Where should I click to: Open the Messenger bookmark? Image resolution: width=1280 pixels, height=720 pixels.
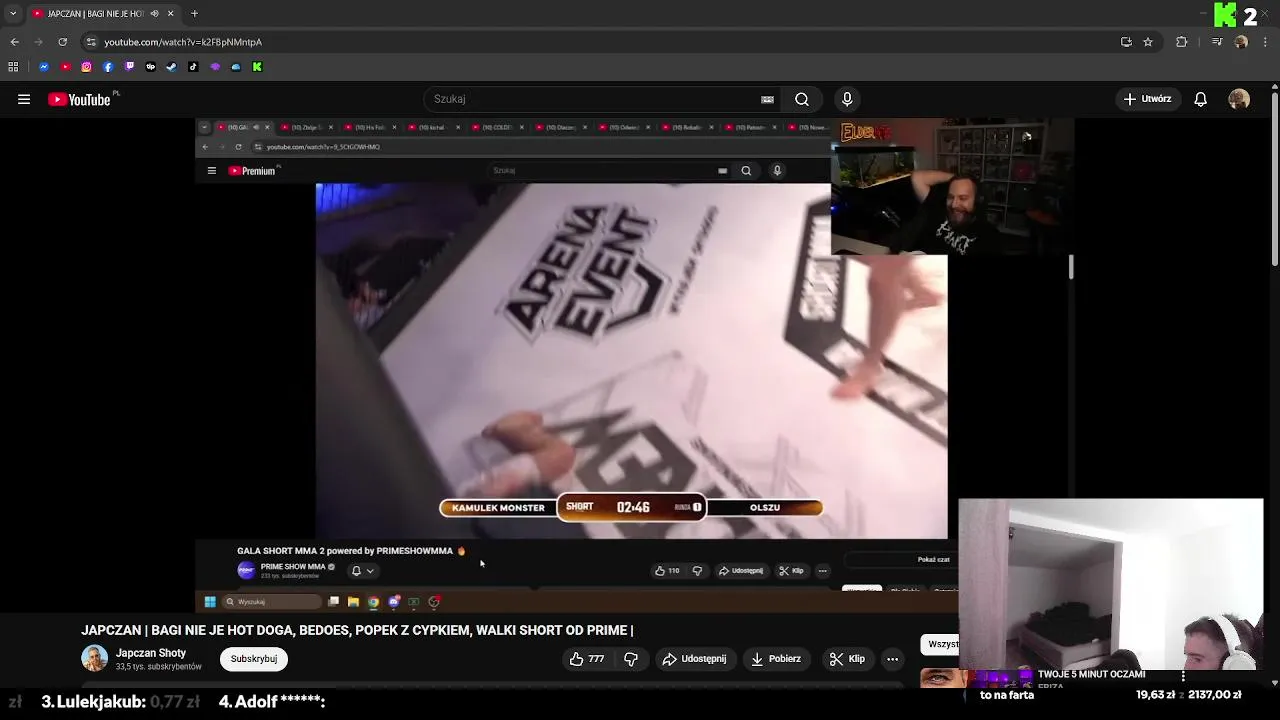[44, 67]
